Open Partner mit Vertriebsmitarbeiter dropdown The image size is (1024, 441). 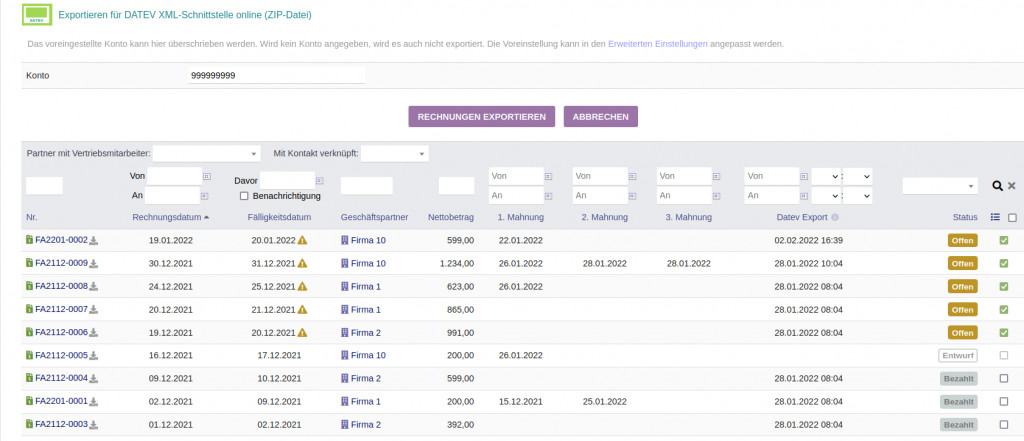point(206,154)
